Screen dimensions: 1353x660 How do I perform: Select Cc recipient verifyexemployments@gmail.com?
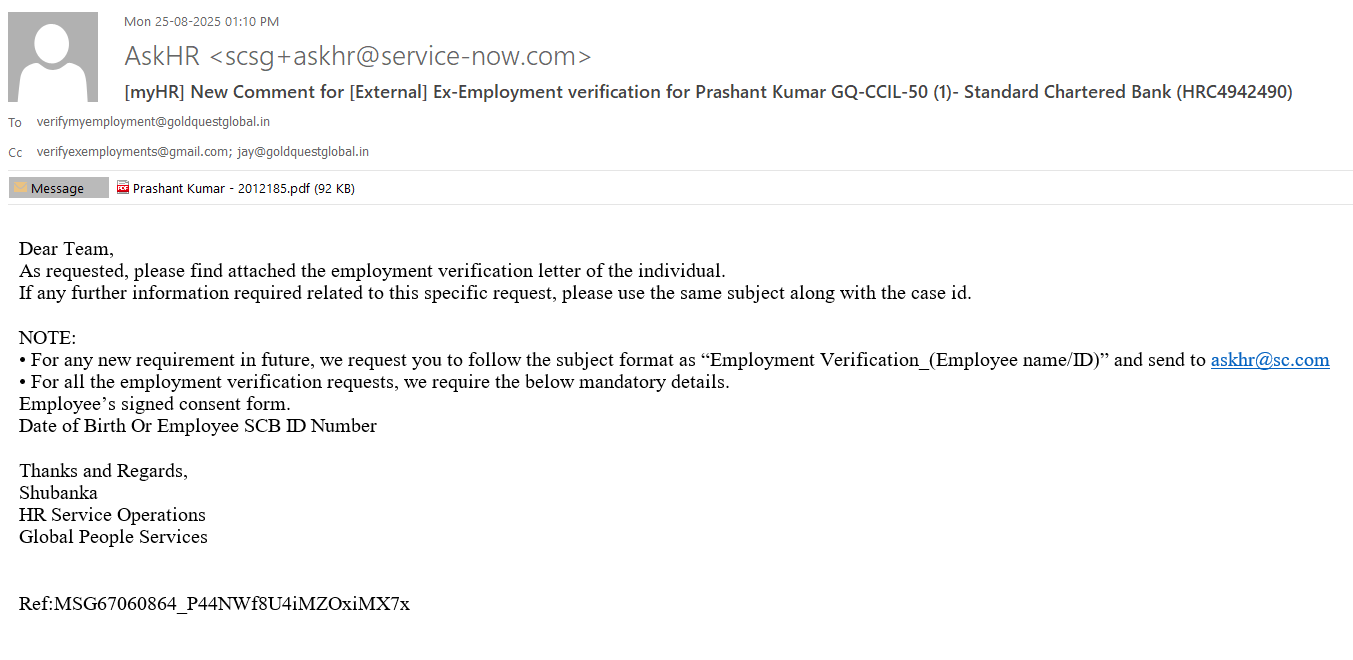pyautogui.click(x=132, y=152)
